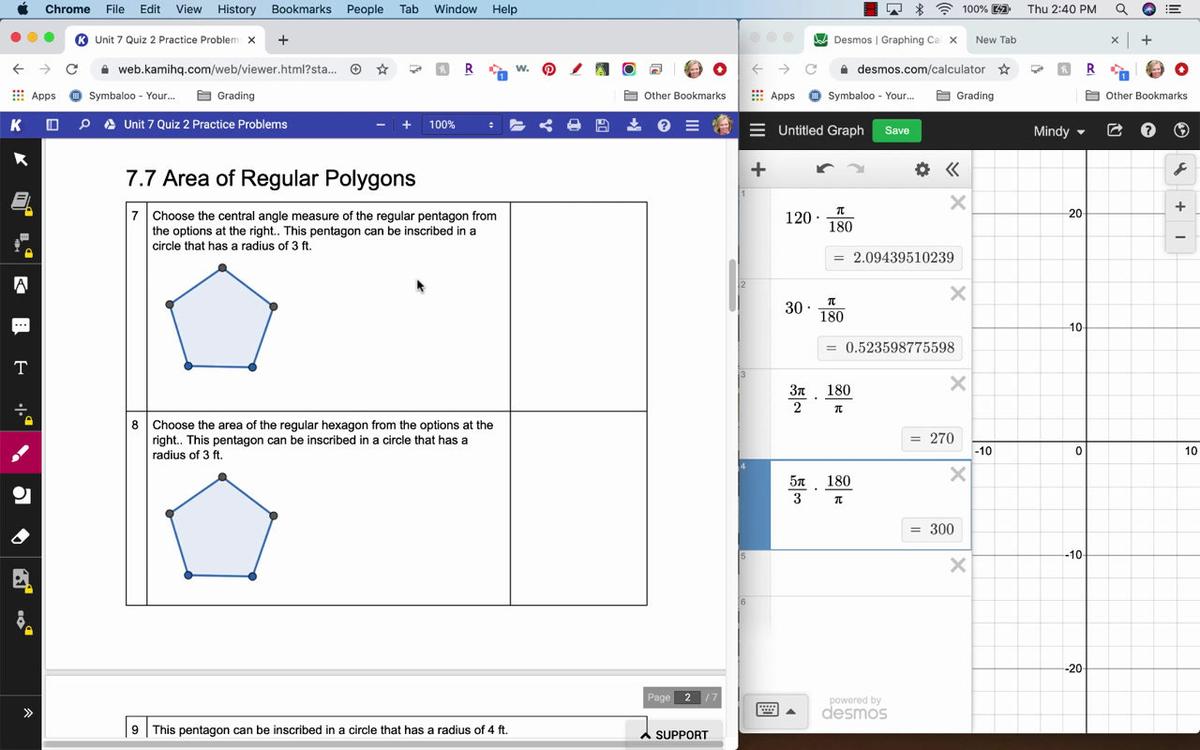
Task: Click the Kami drawing pen tool
Action: 20,454
